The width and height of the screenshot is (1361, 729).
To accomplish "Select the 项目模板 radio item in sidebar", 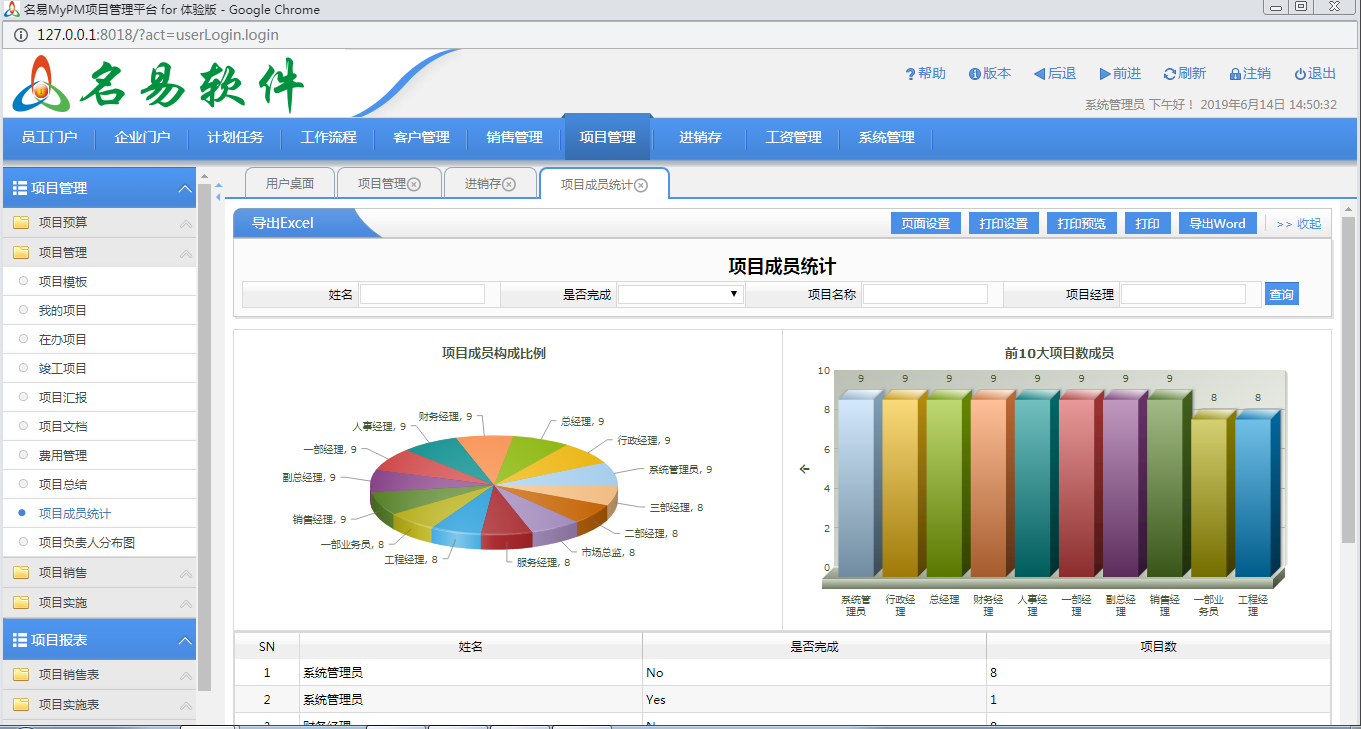I will (23, 282).
